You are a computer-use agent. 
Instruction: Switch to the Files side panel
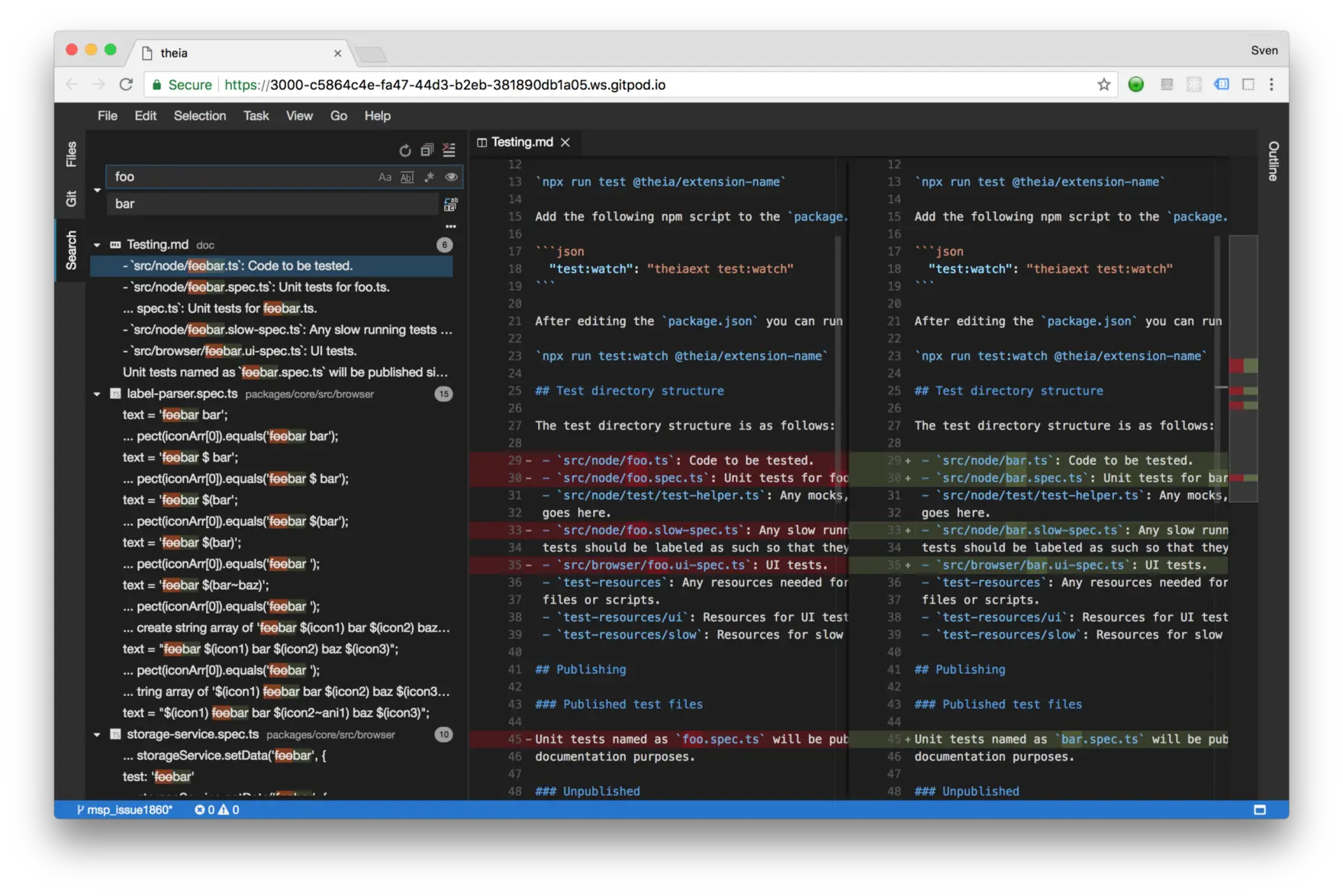(x=71, y=154)
